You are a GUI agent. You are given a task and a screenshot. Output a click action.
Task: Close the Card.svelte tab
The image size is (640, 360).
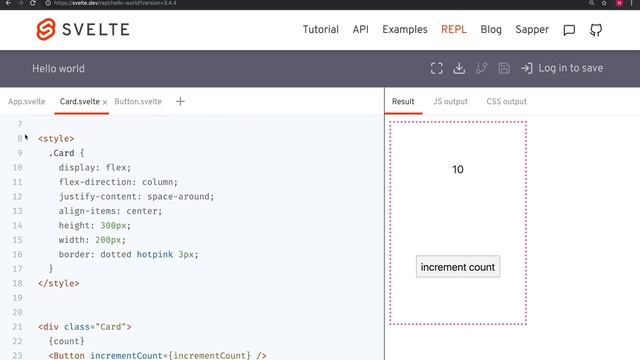point(105,102)
